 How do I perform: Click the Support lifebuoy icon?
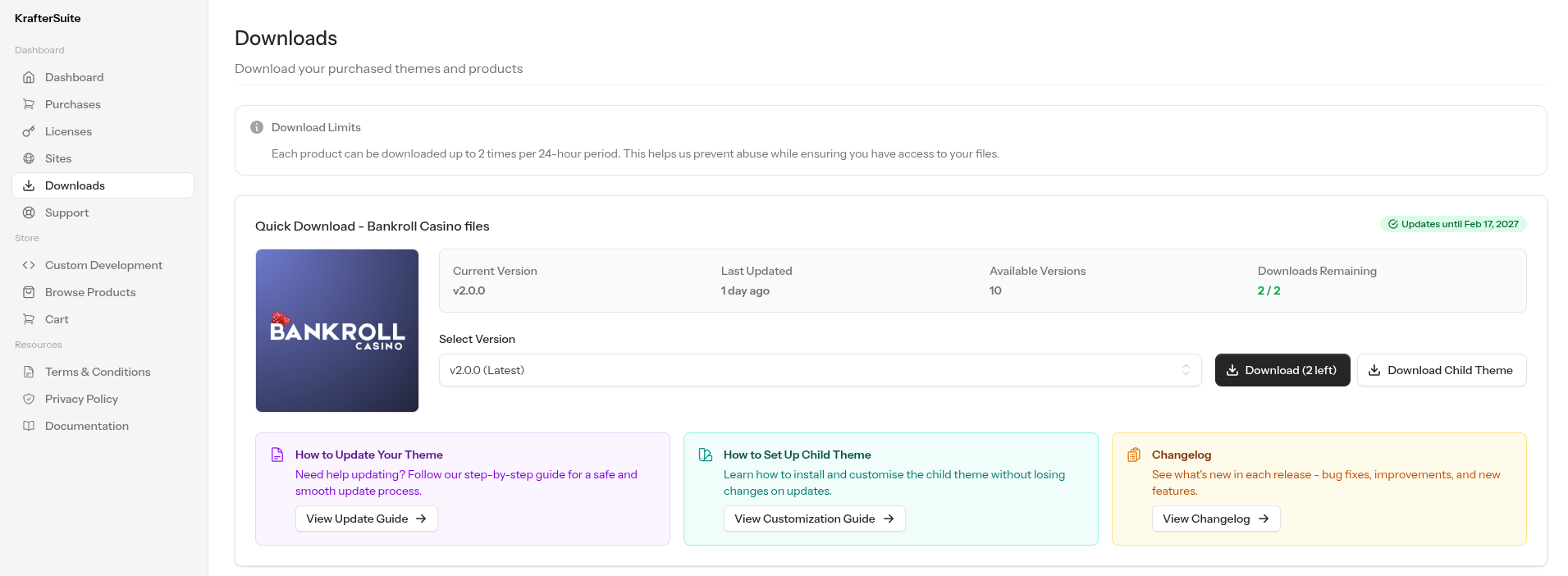29,213
